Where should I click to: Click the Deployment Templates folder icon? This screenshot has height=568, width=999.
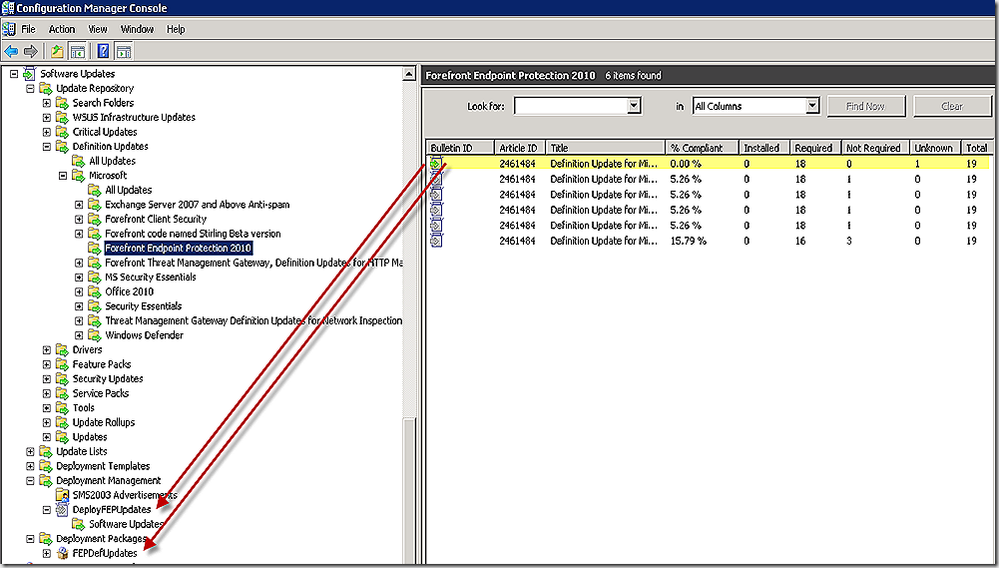[x=45, y=466]
